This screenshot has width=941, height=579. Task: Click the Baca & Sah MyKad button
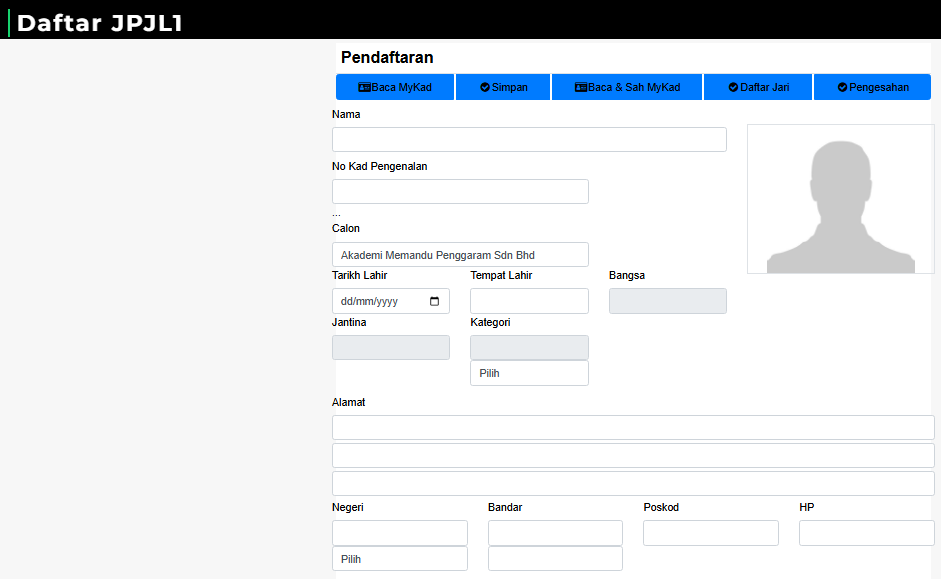pos(627,87)
